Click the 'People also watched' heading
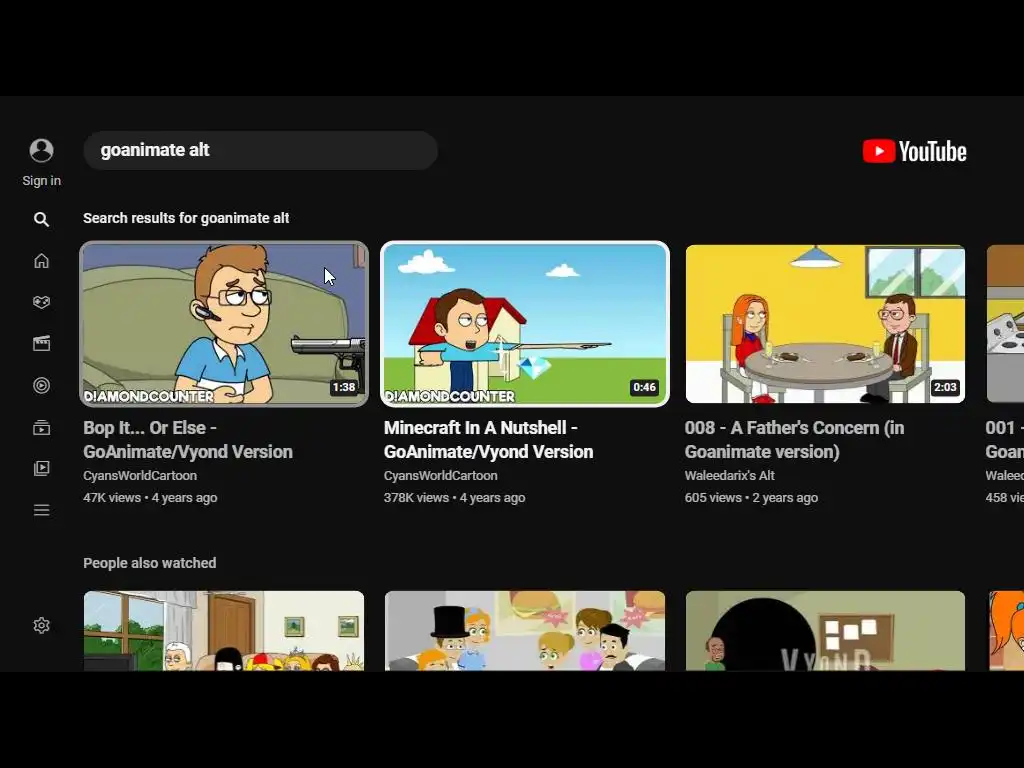1024x768 pixels. (x=150, y=563)
